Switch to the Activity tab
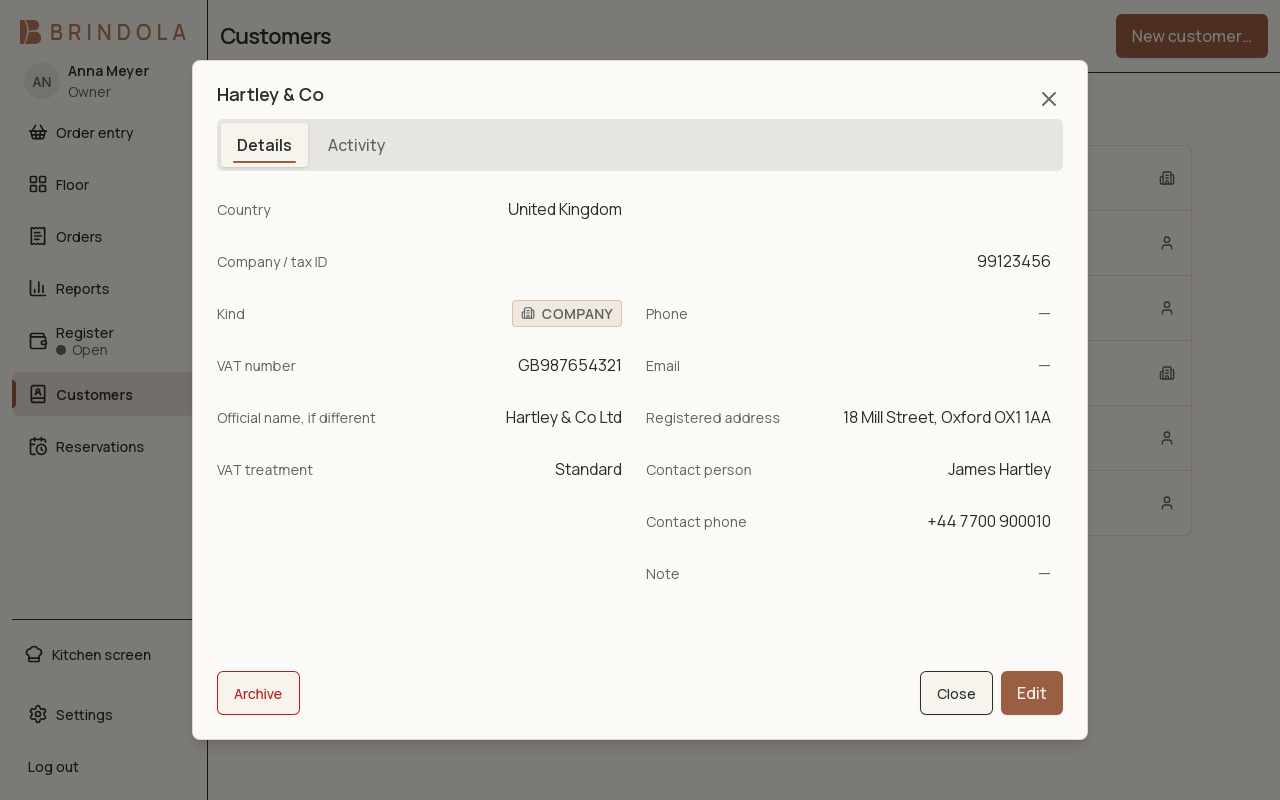This screenshot has width=1280, height=800. point(356,145)
